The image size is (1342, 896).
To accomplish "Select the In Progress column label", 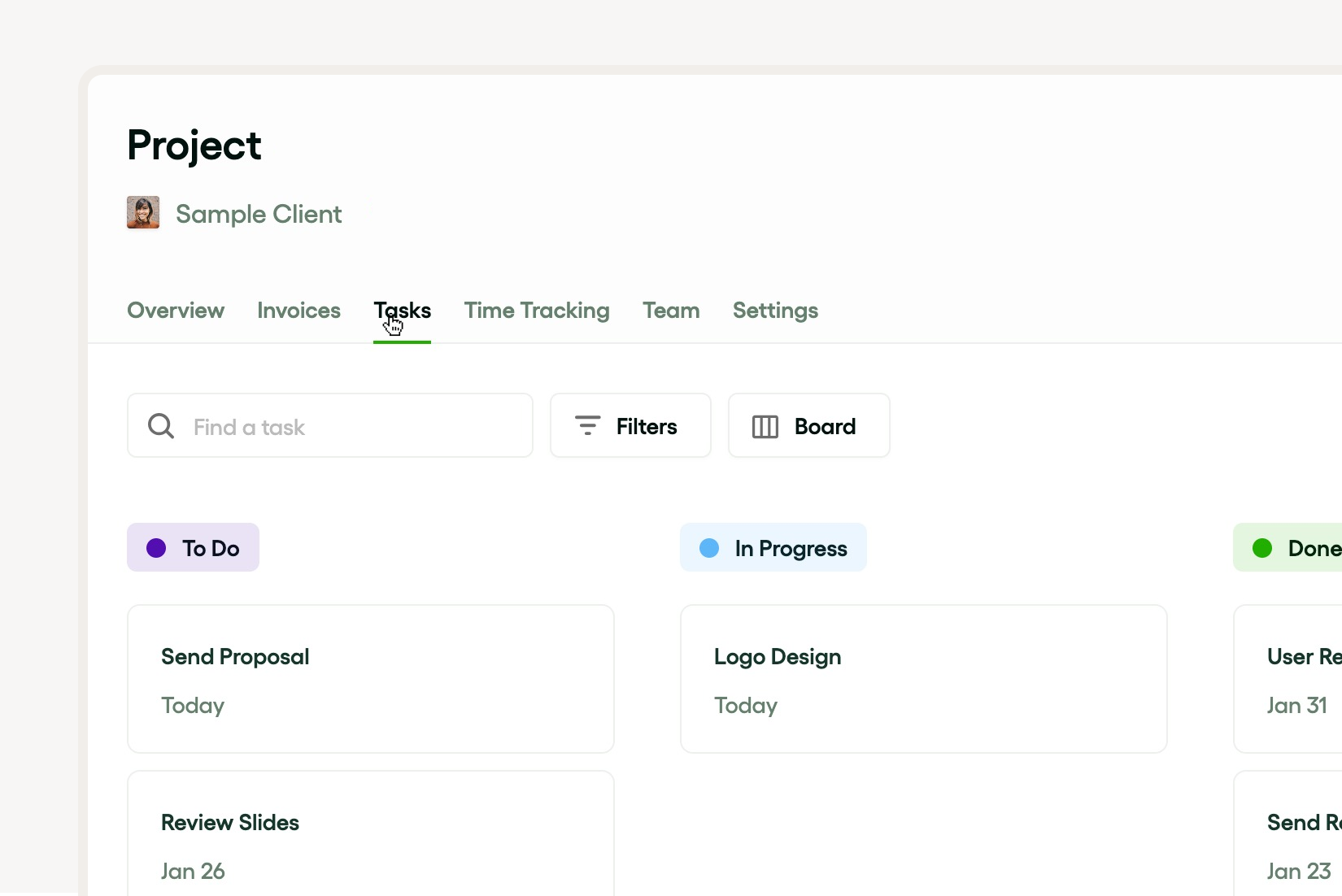I will 773,547.
